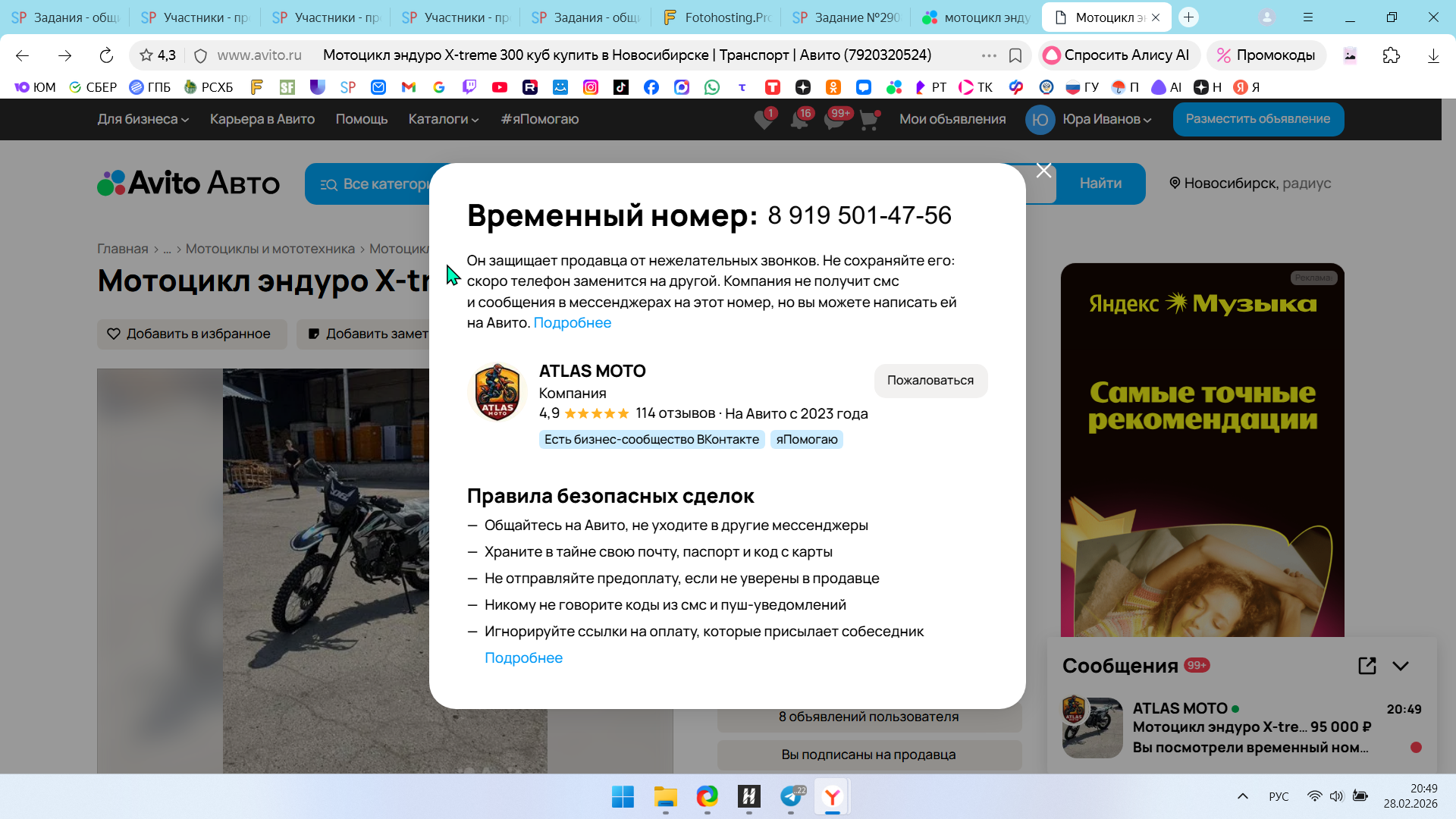Image resolution: width=1456 pixels, height=819 pixels.
Task: Expand the Для бизнеса dropdown menu
Action: pyautogui.click(x=143, y=119)
